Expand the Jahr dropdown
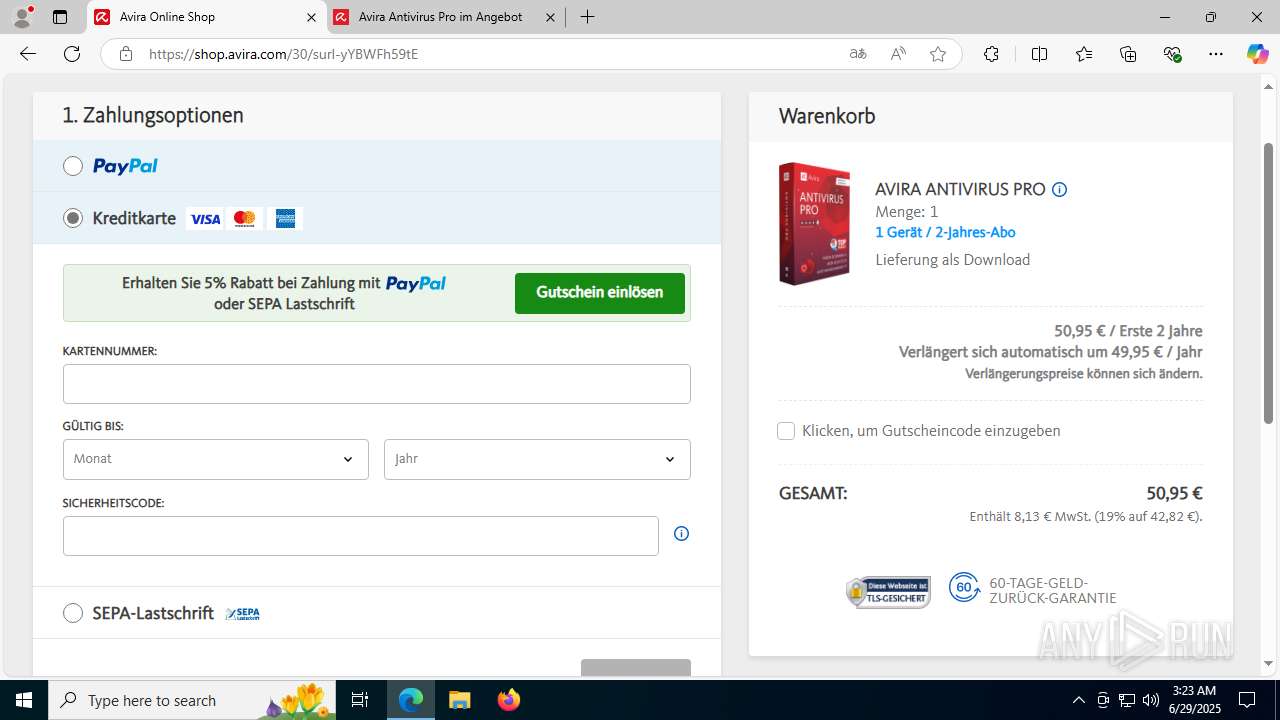 (x=537, y=459)
